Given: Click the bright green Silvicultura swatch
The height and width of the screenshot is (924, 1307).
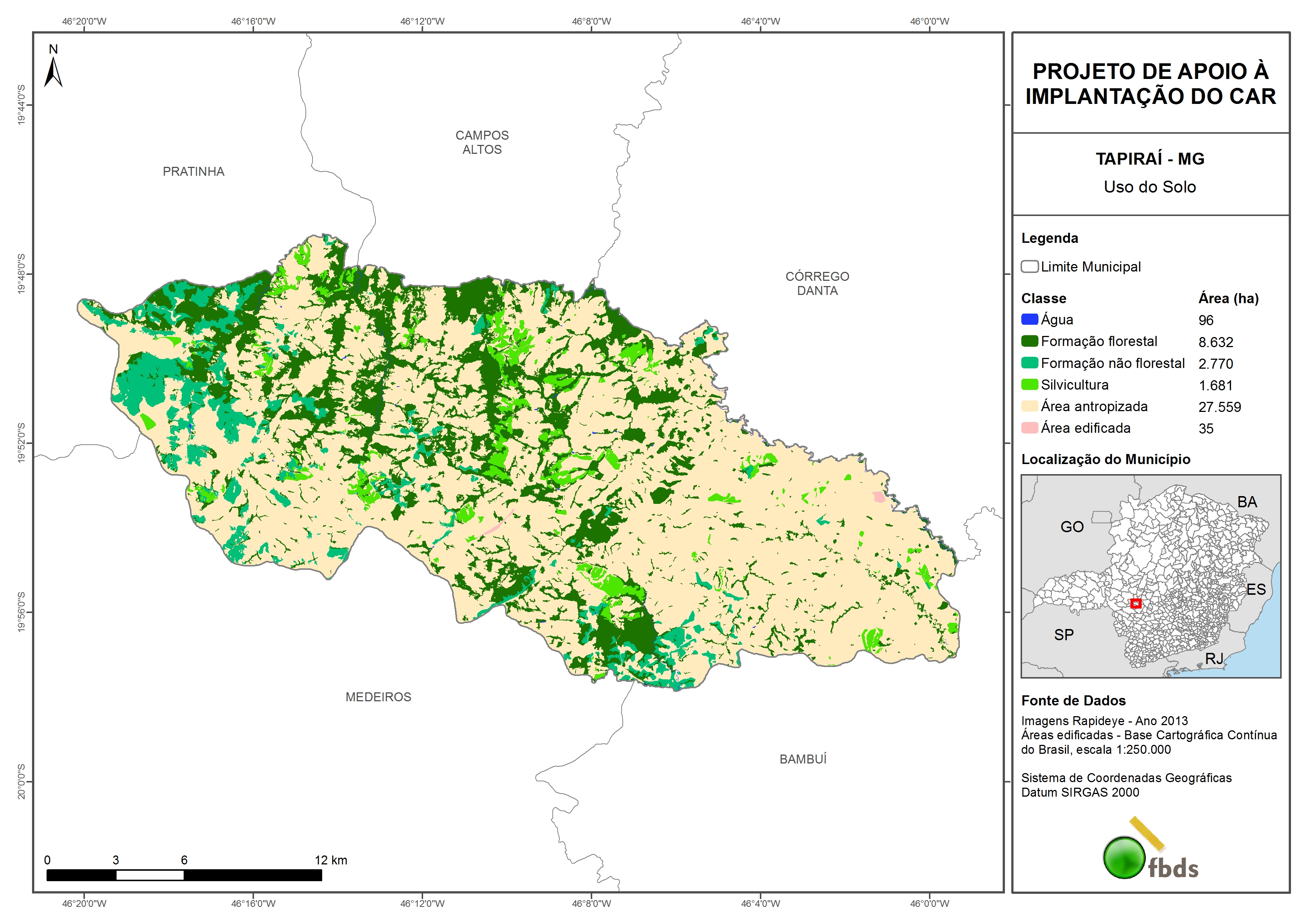Looking at the screenshot, I should coord(1029,384).
